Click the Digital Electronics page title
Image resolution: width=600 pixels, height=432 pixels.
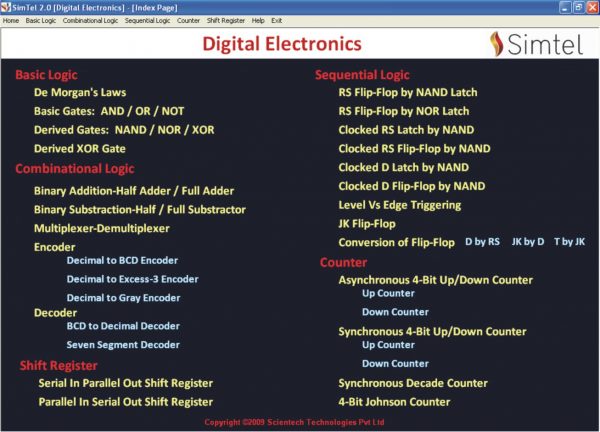(x=282, y=44)
